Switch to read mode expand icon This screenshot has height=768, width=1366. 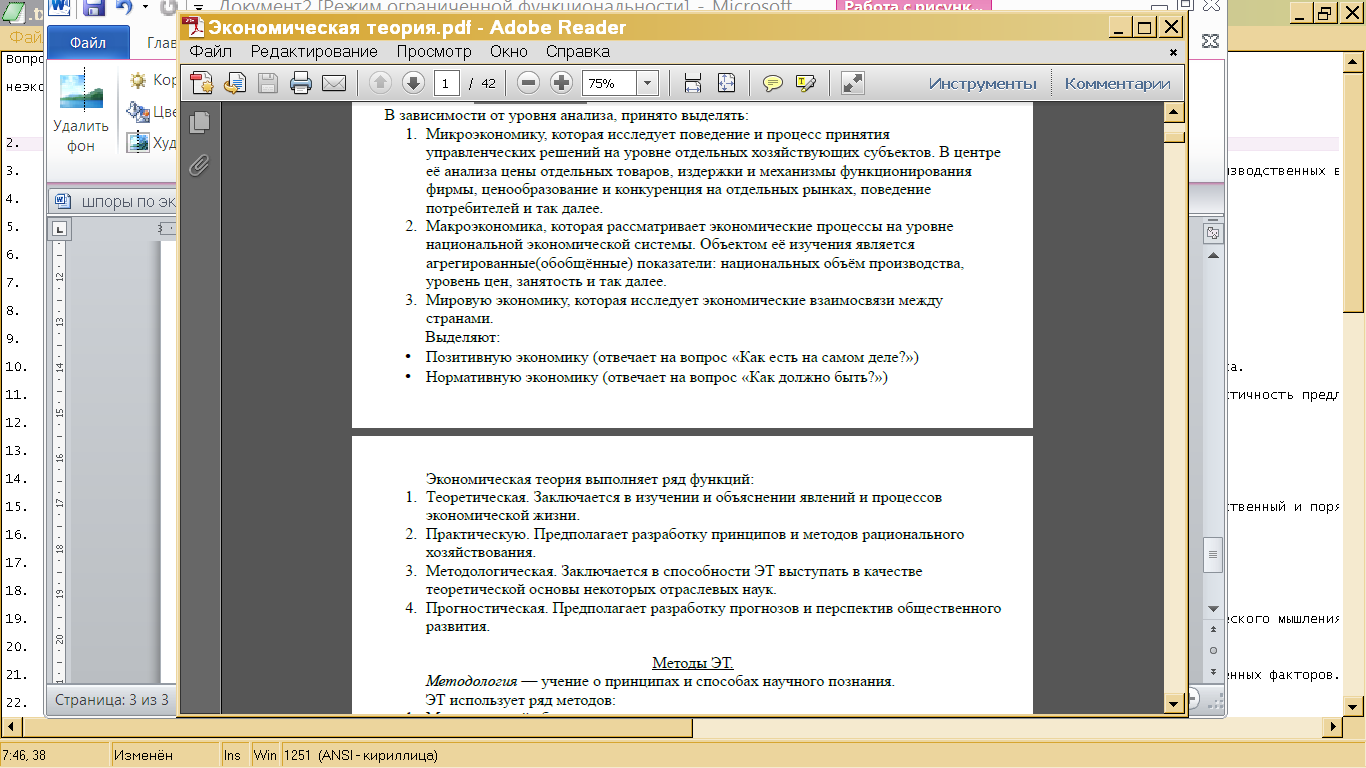coord(852,83)
